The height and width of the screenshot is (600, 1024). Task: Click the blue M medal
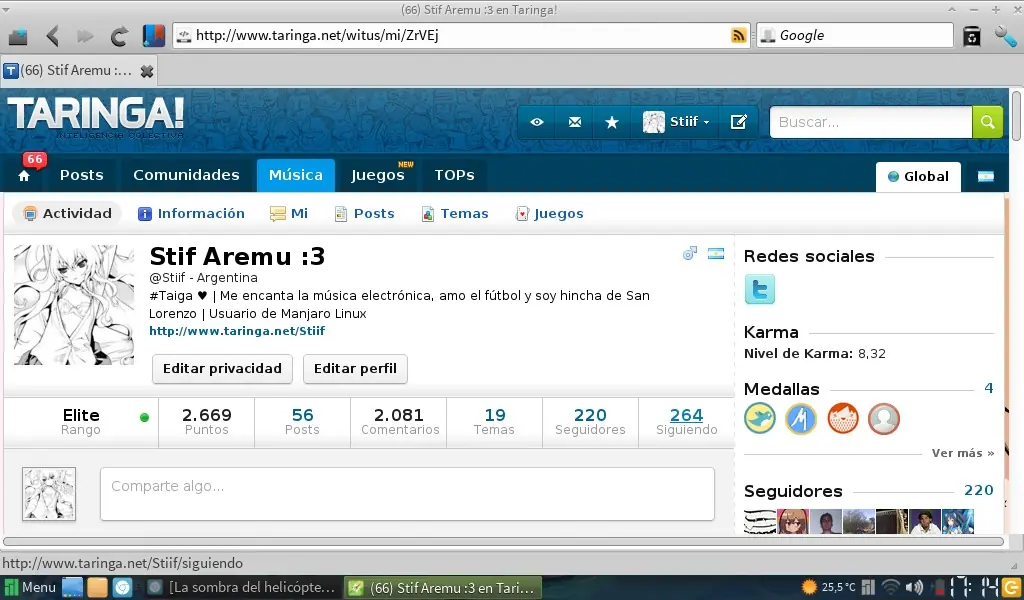click(x=801, y=418)
